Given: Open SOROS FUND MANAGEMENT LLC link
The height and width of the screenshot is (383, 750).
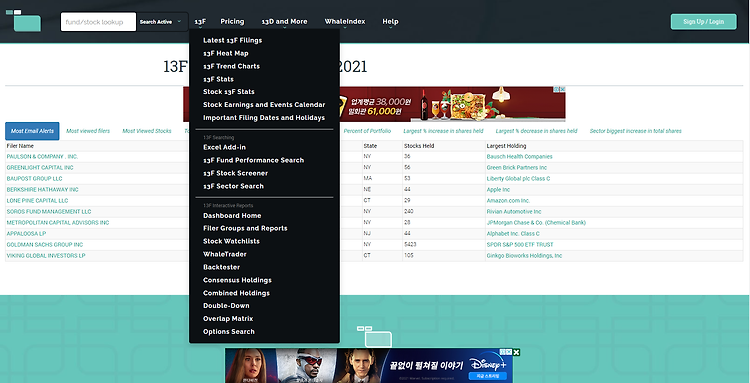Looking at the screenshot, I should pos(49,211).
